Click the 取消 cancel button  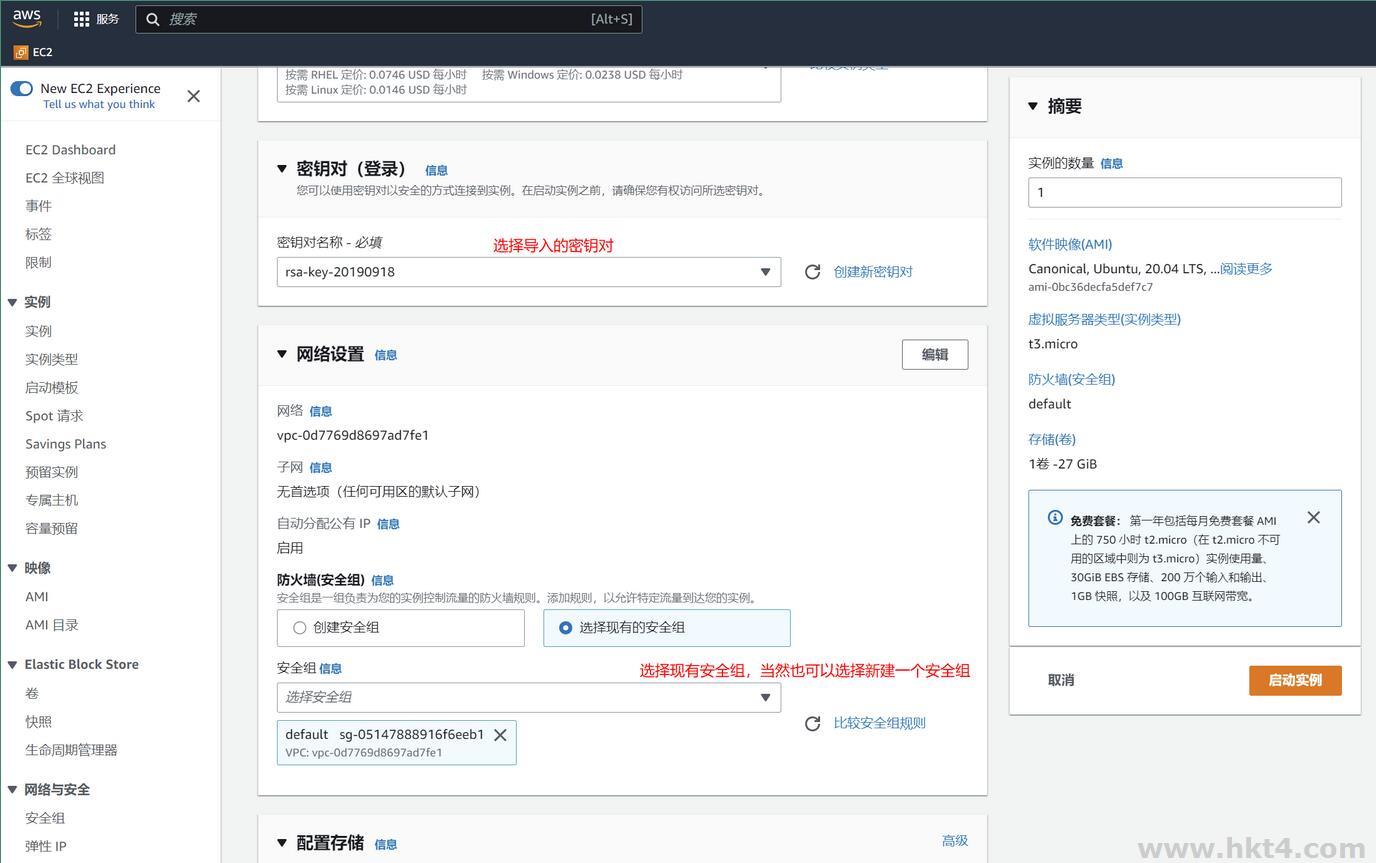coord(1061,680)
